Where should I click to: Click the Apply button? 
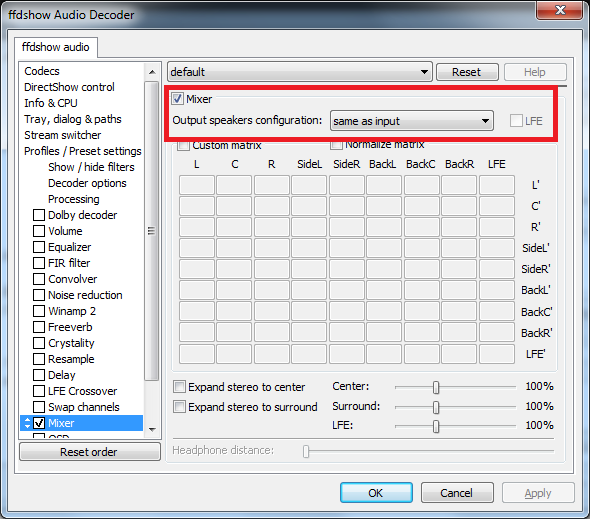[x=538, y=493]
